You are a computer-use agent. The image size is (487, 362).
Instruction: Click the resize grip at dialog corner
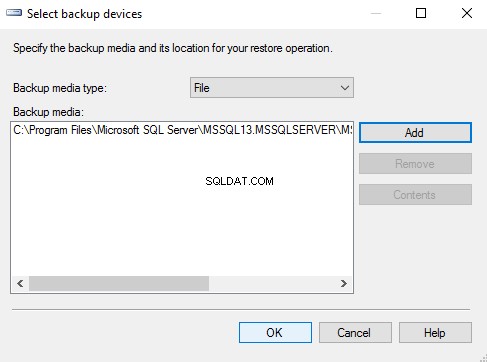click(483, 358)
